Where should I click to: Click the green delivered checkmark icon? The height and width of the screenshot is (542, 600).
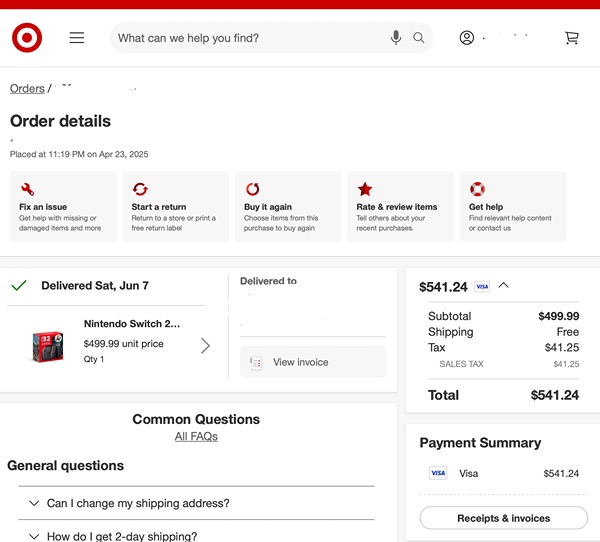click(x=19, y=285)
